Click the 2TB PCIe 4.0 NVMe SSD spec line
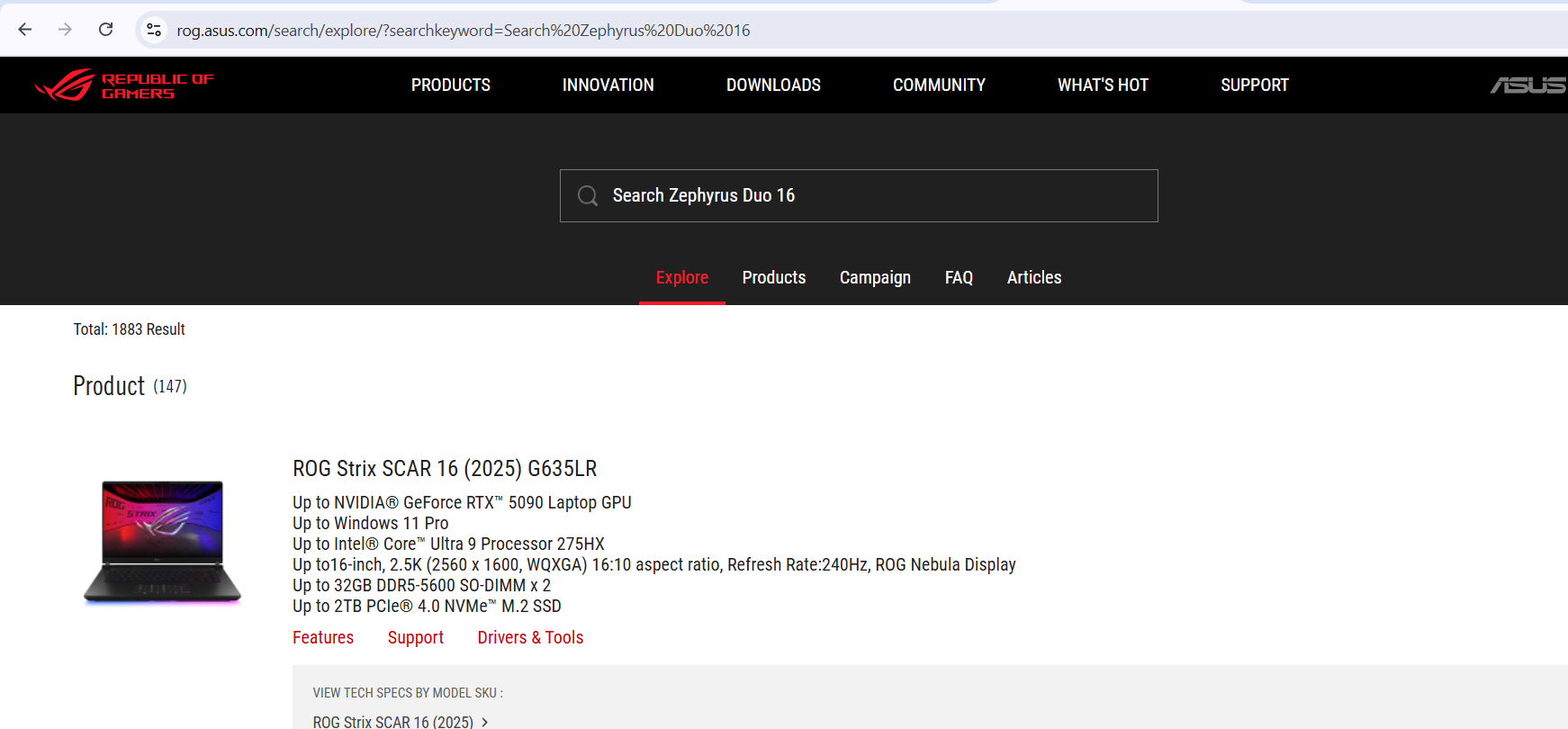 click(x=427, y=606)
